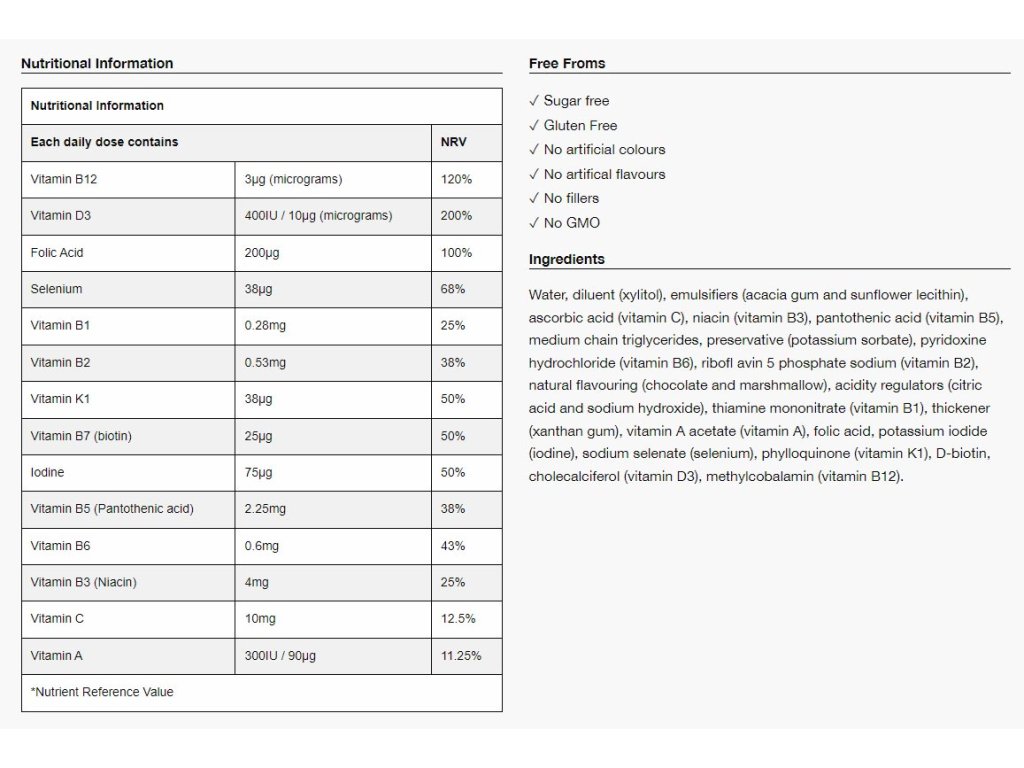This screenshot has height=768, width=1024.
Task: Click the Ingredients section heading
Action: (x=567, y=259)
